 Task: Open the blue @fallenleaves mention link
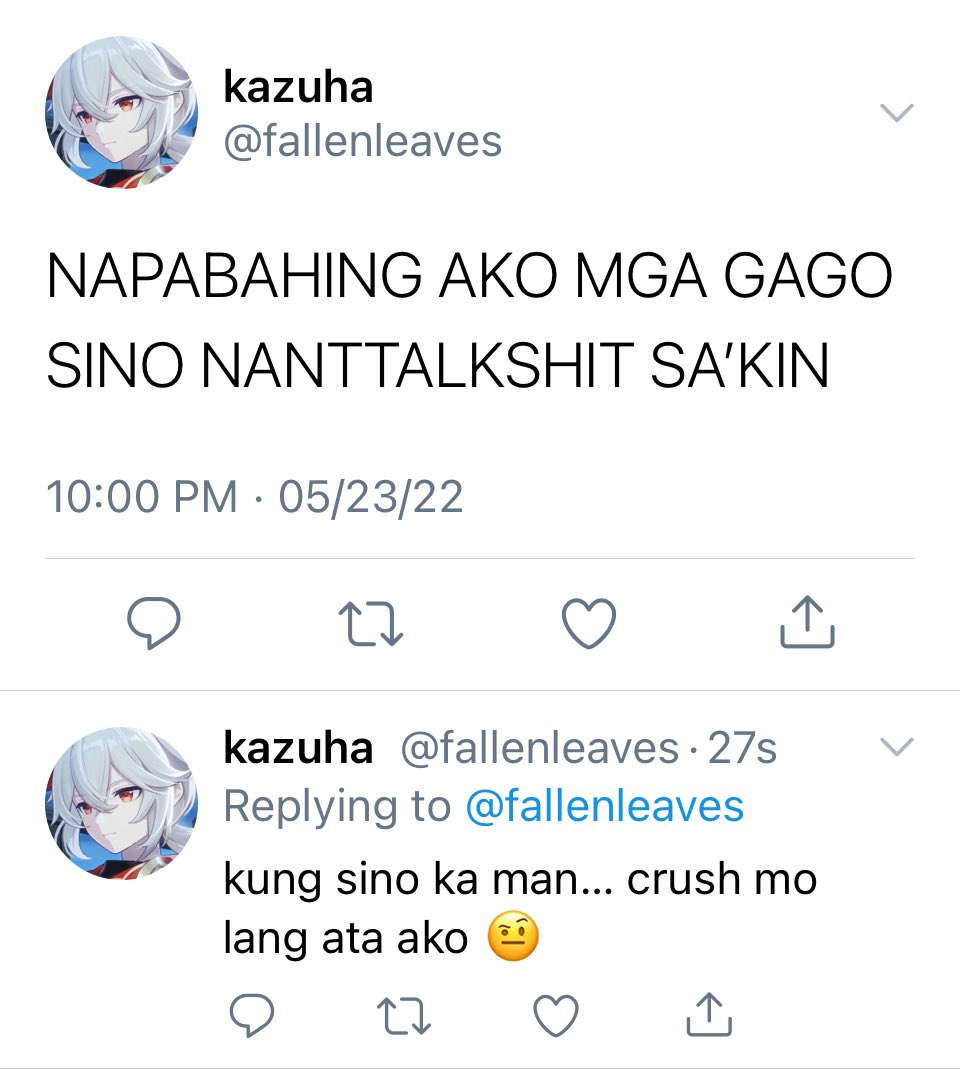(604, 806)
